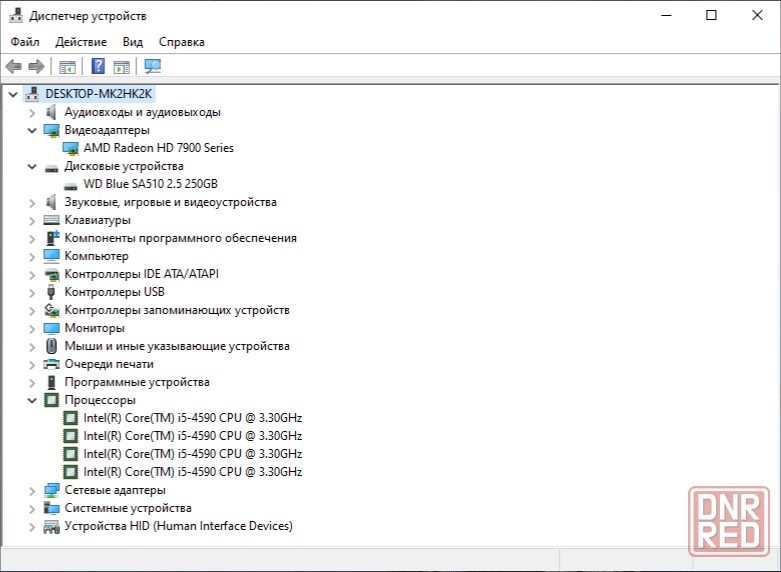
Task: Maximize the Диспетчер устройств window
Action: coord(711,15)
